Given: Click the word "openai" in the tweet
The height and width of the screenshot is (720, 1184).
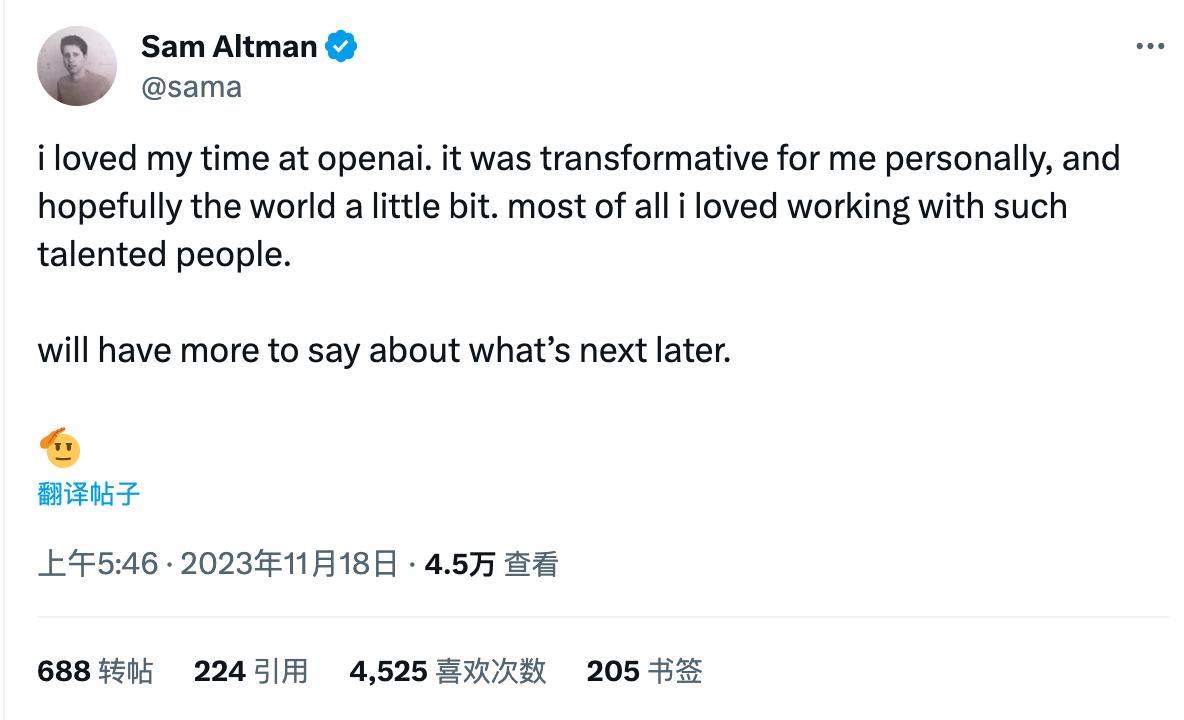Looking at the screenshot, I should (x=372, y=158).
